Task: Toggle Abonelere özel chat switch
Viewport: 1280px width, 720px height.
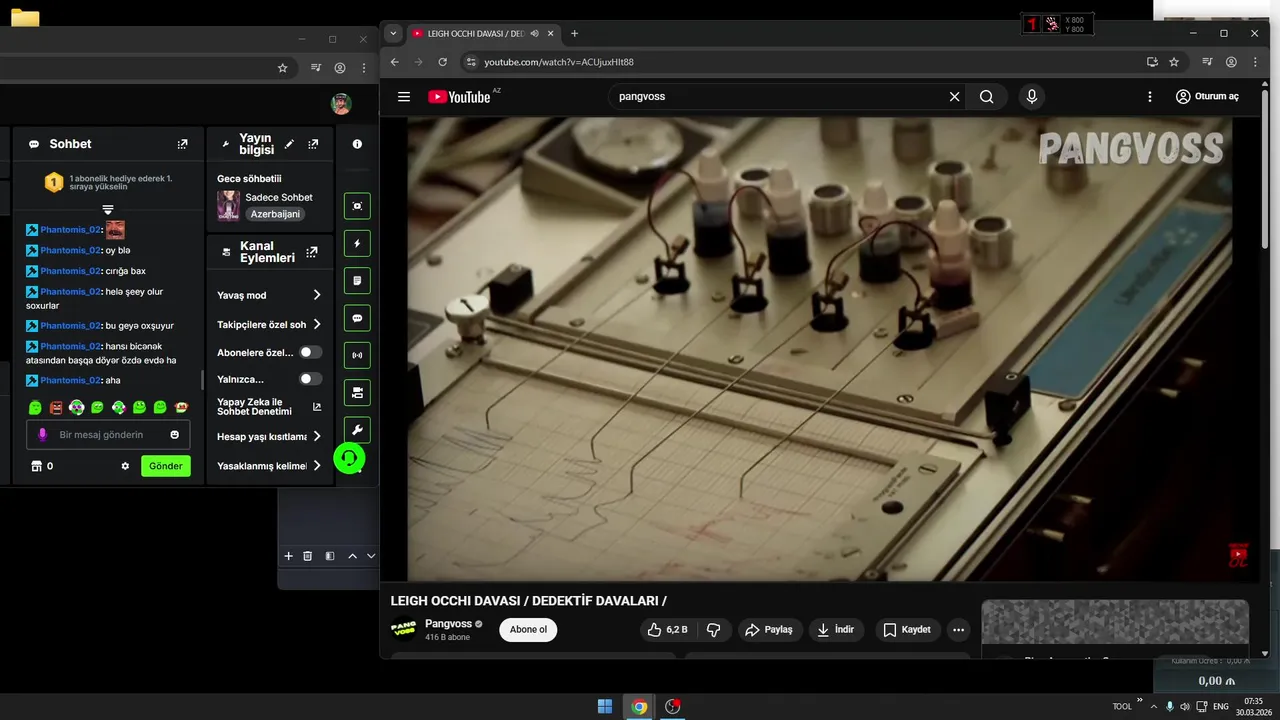Action: click(311, 352)
